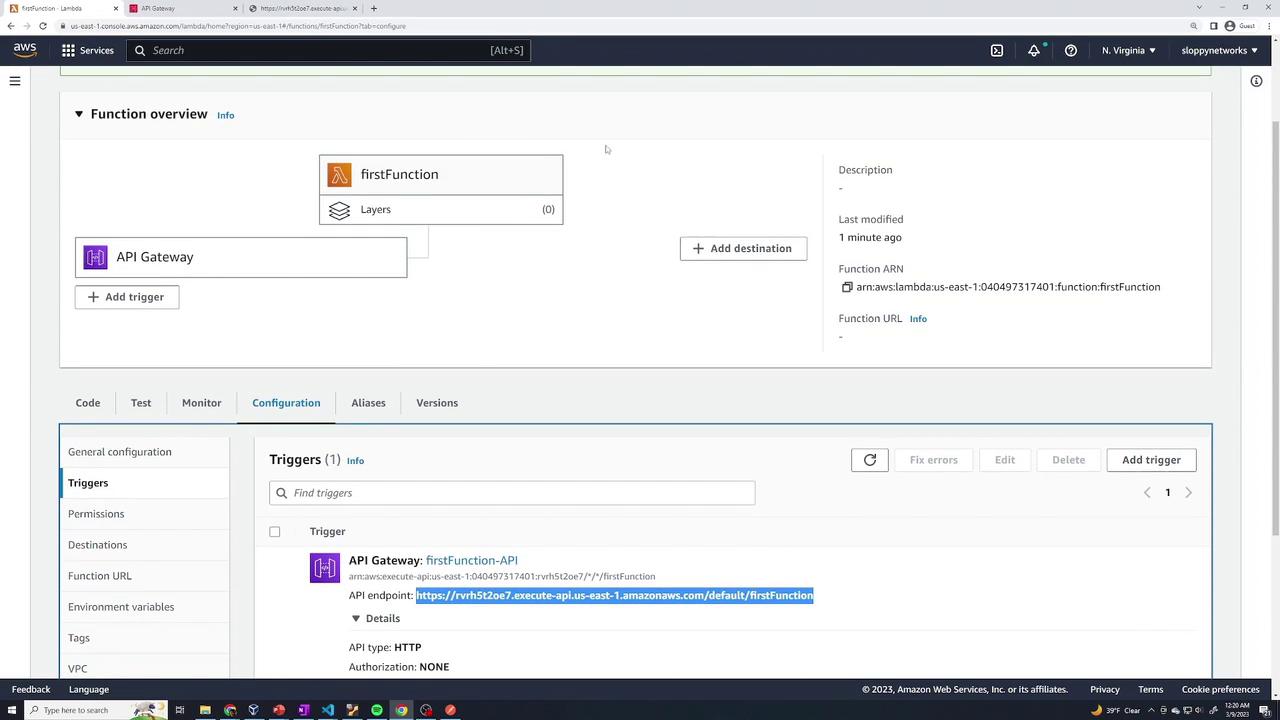Screen dimensions: 1280x720
Task: Open Visual Studio Code from taskbar
Action: [x=327, y=710]
